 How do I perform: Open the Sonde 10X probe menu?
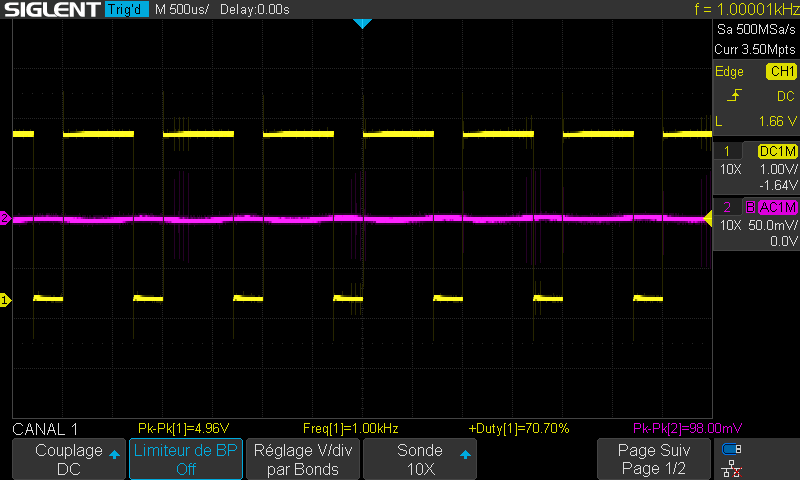click(x=419, y=459)
